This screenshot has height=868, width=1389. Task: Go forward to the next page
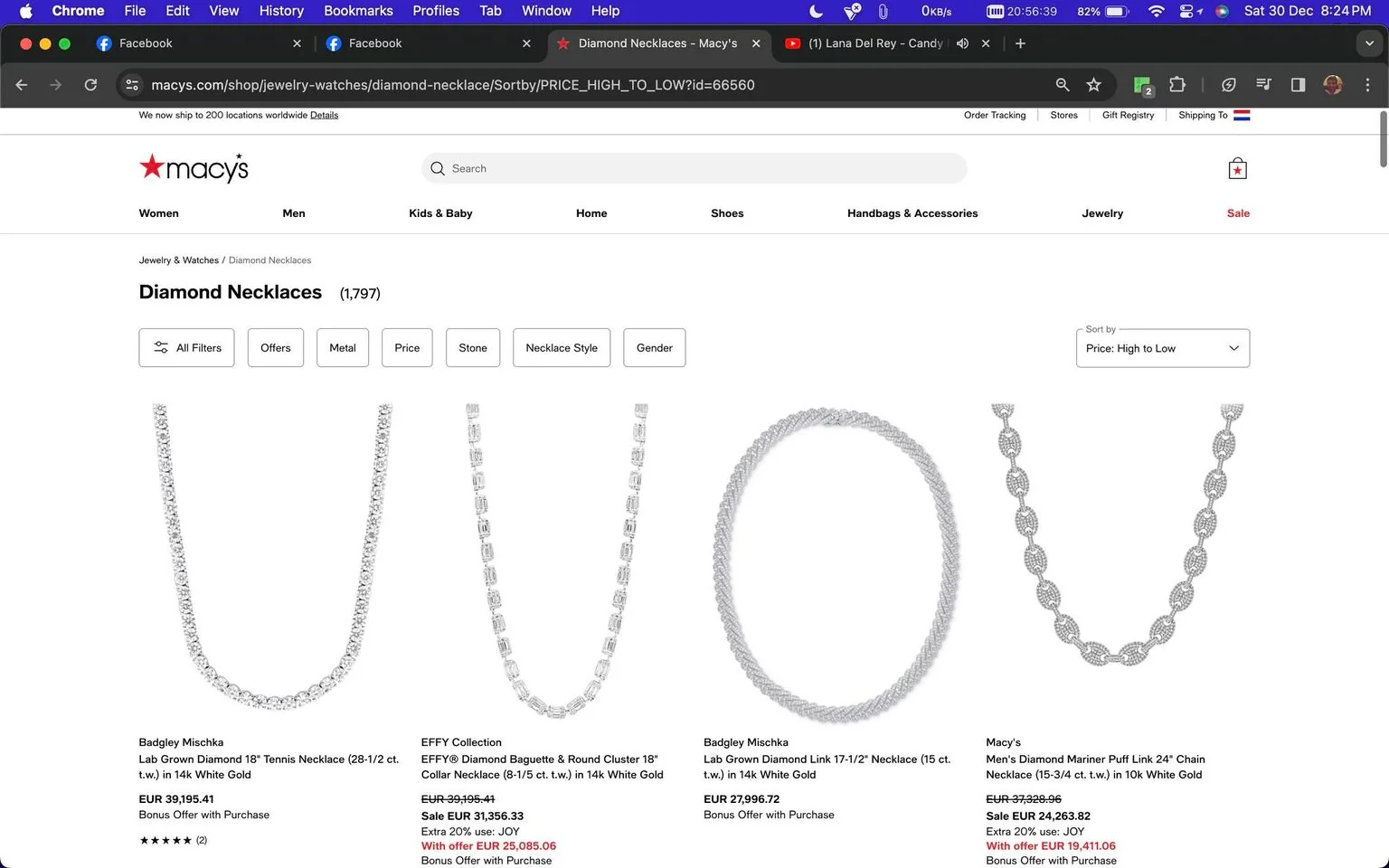[x=56, y=85]
